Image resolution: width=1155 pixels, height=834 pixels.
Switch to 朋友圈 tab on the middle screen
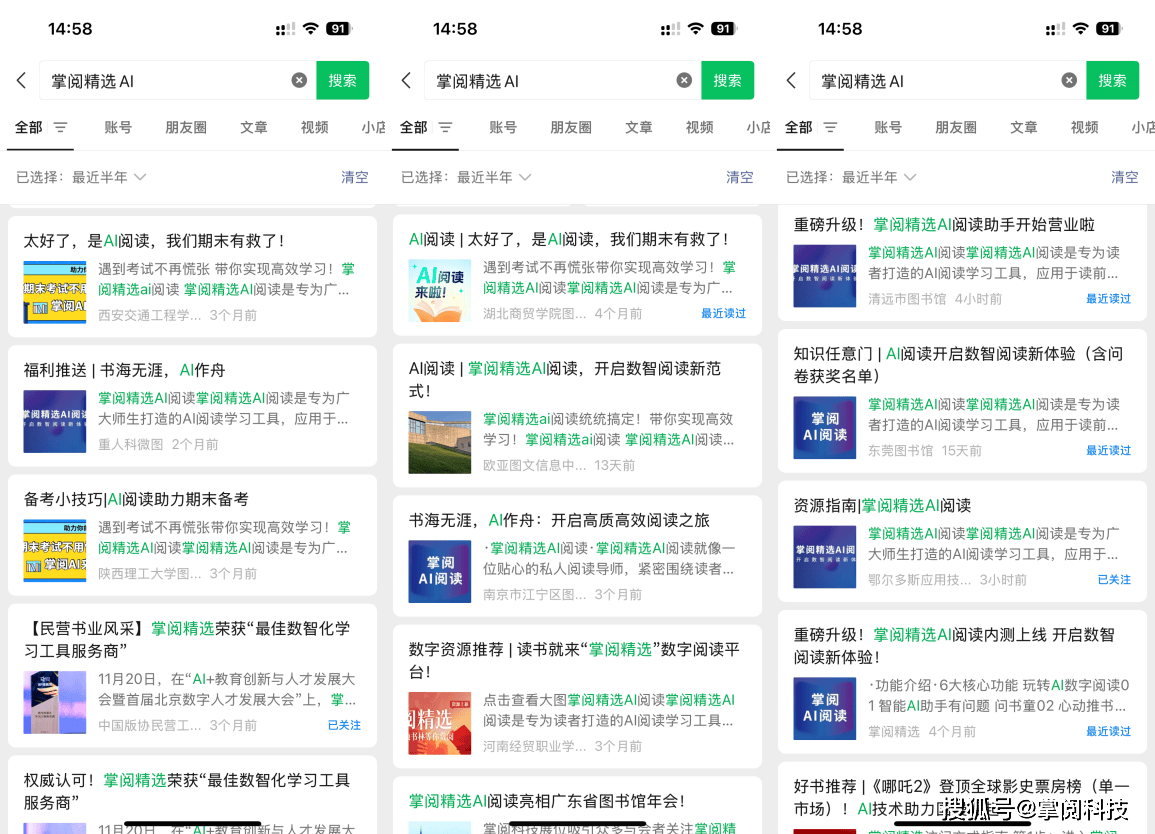(571, 127)
